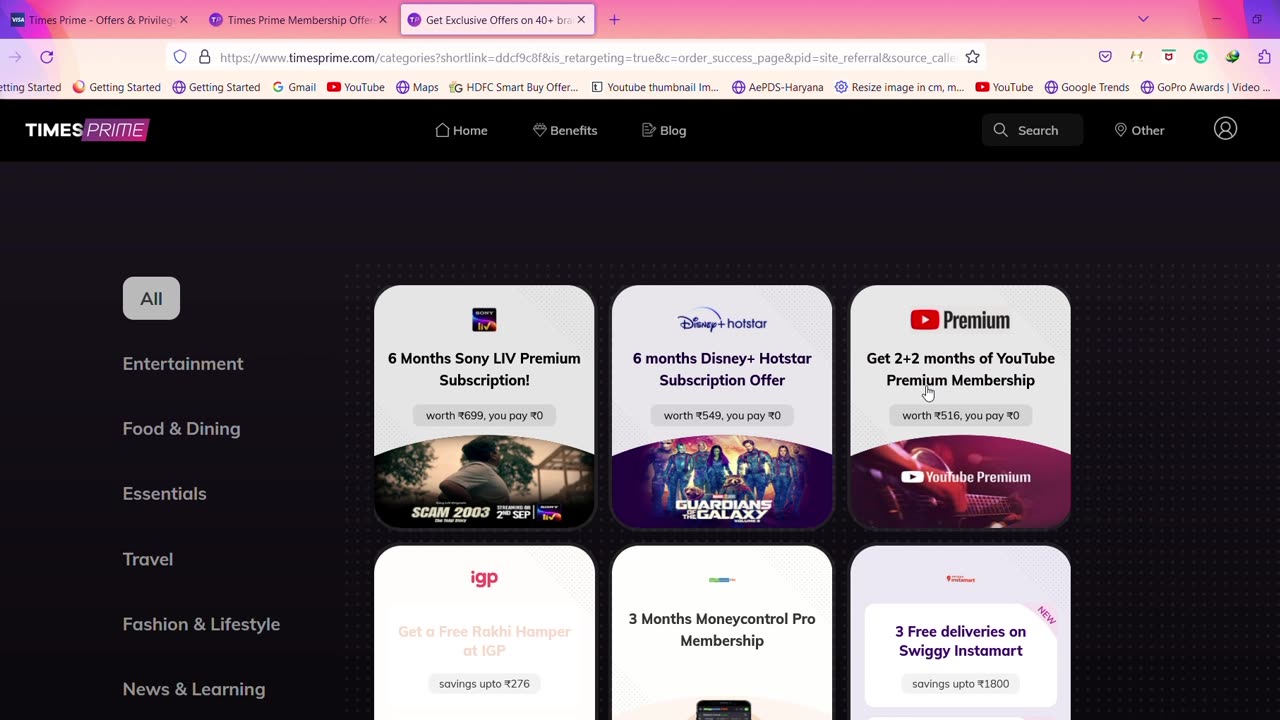Go forward in browser history
The height and width of the screenshot is (720, 1280).
click(x=14, y=57)
